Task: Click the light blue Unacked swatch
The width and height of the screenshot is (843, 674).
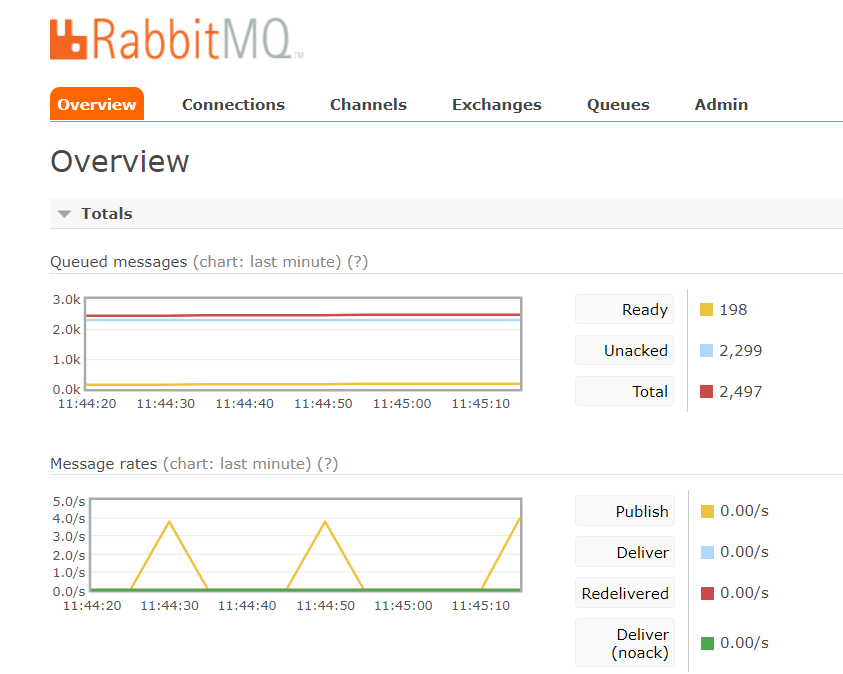Action: (x=706, y=351)
